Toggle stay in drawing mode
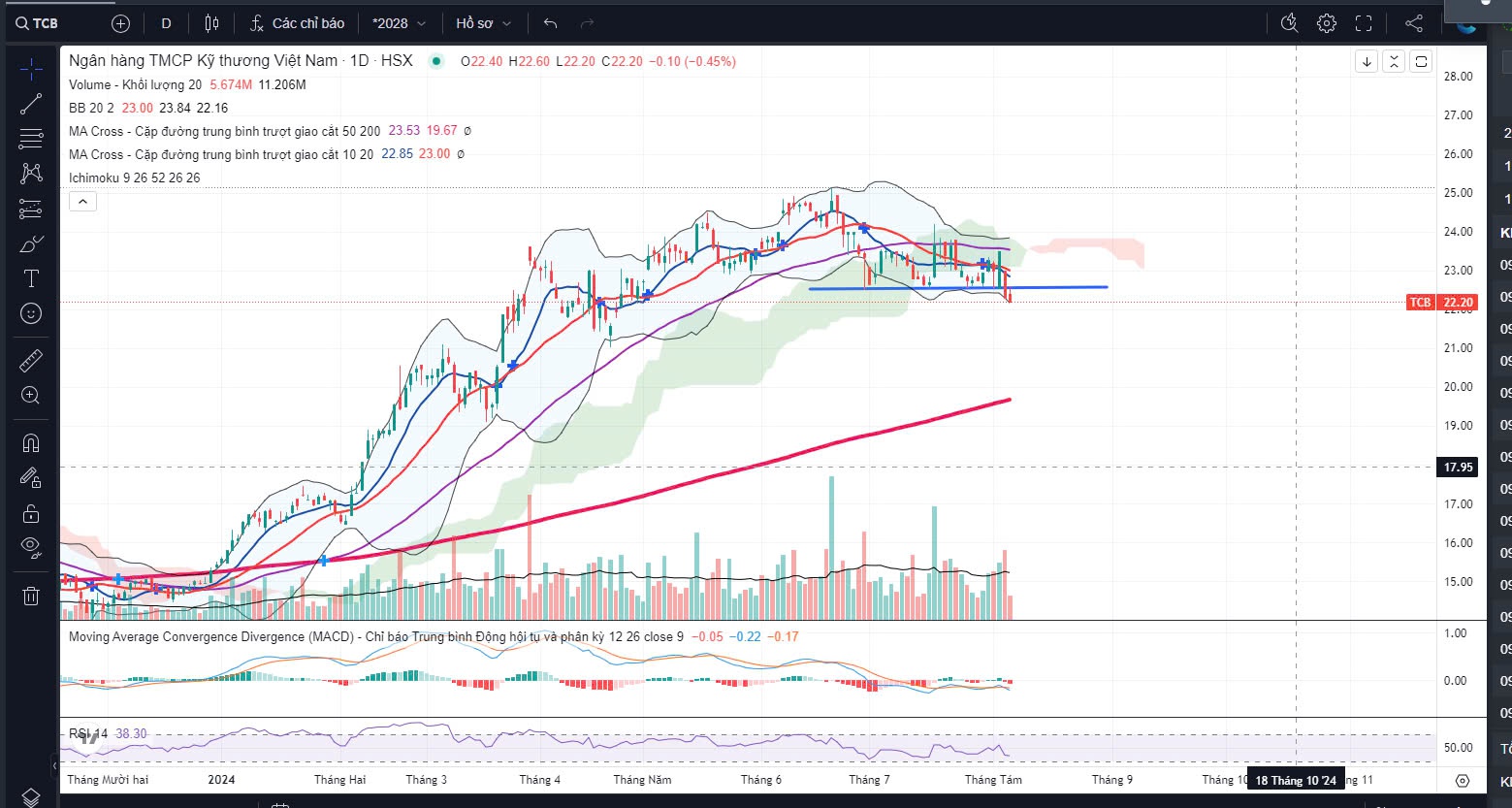Viewport: 1512px width, 808px height. point(31,477)
